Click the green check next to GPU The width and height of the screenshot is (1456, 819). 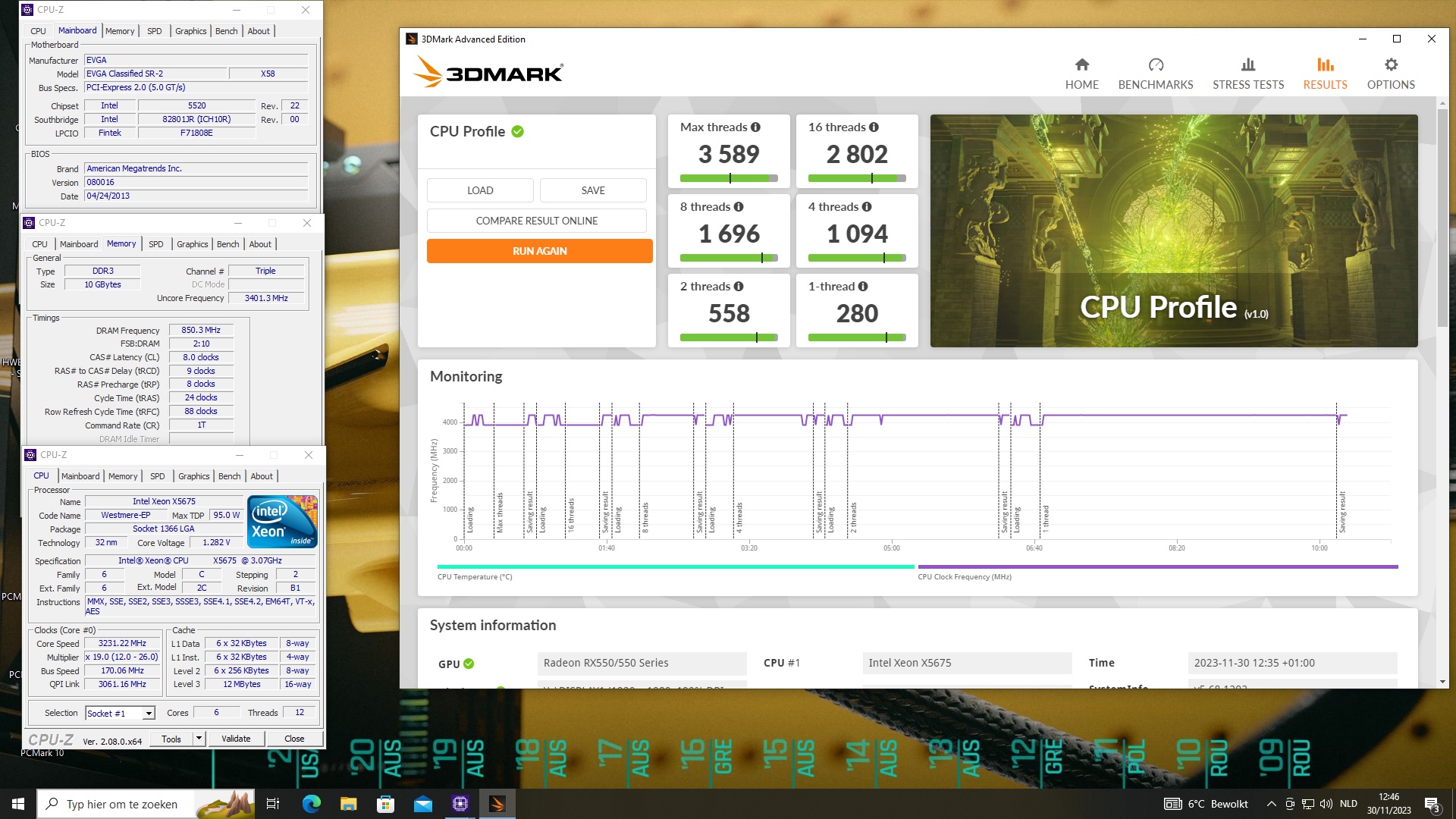pos(469,664)
